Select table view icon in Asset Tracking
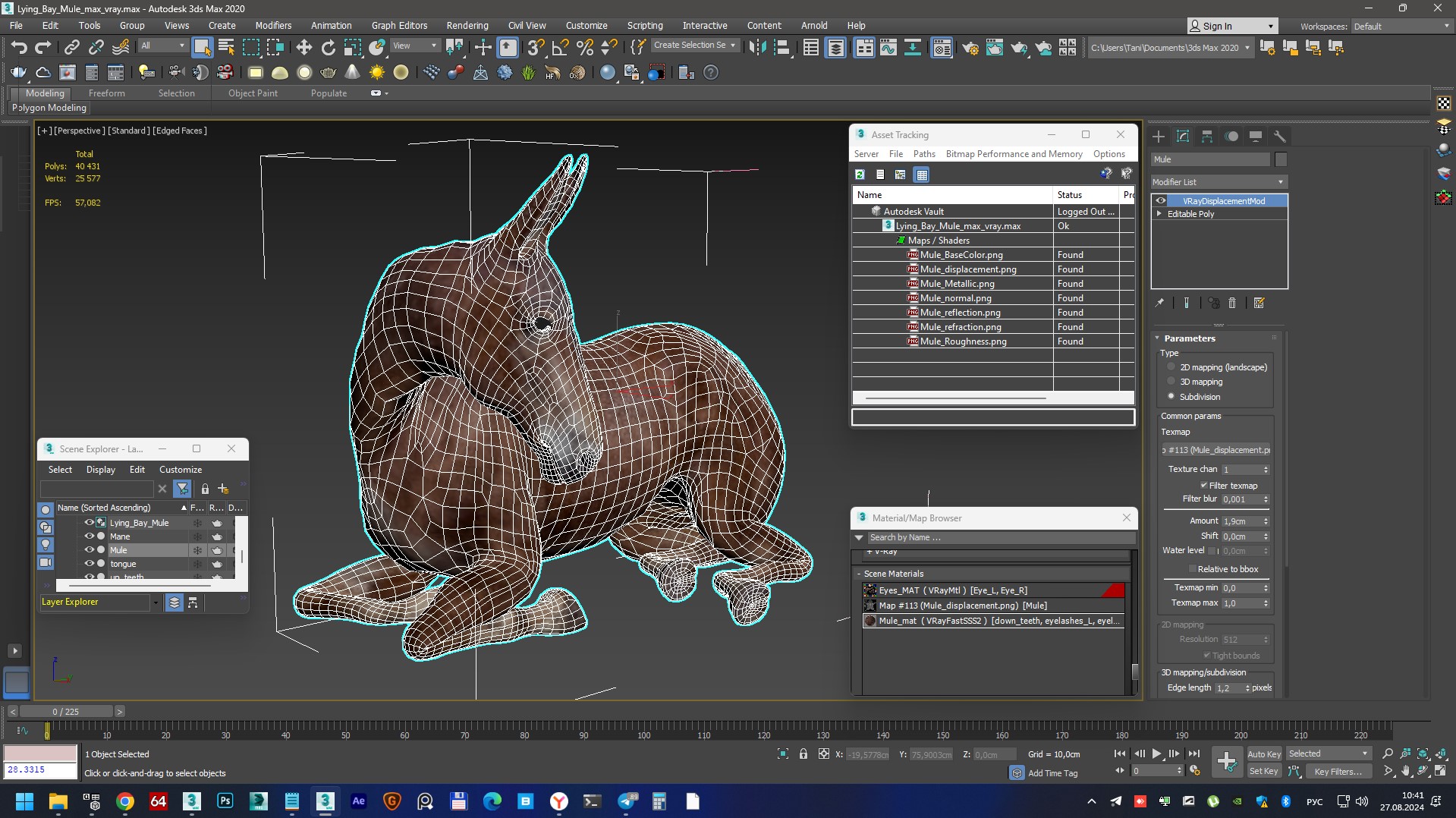Image resolution: width=1456 pixels, height=818 pixels. tap(921, 175)
